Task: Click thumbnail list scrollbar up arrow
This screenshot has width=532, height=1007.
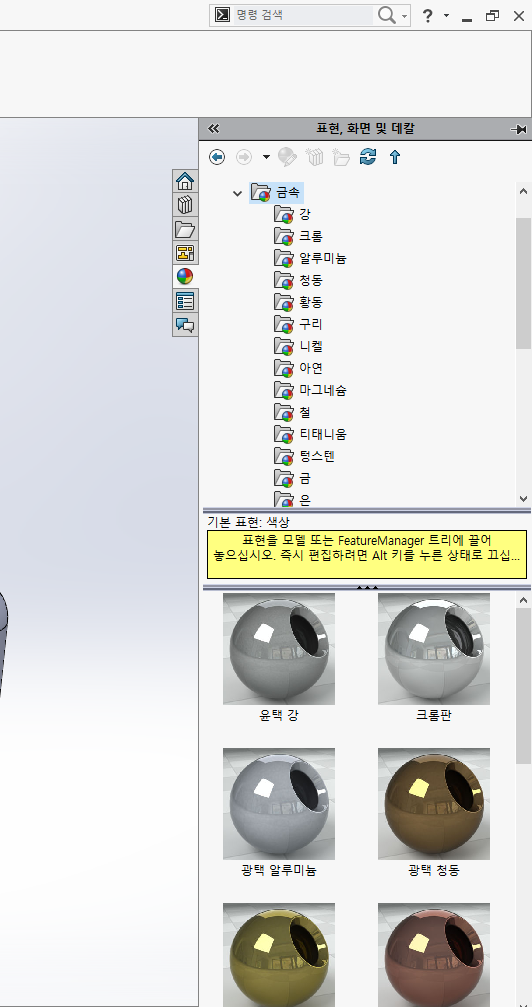Action: click(523, 600)
